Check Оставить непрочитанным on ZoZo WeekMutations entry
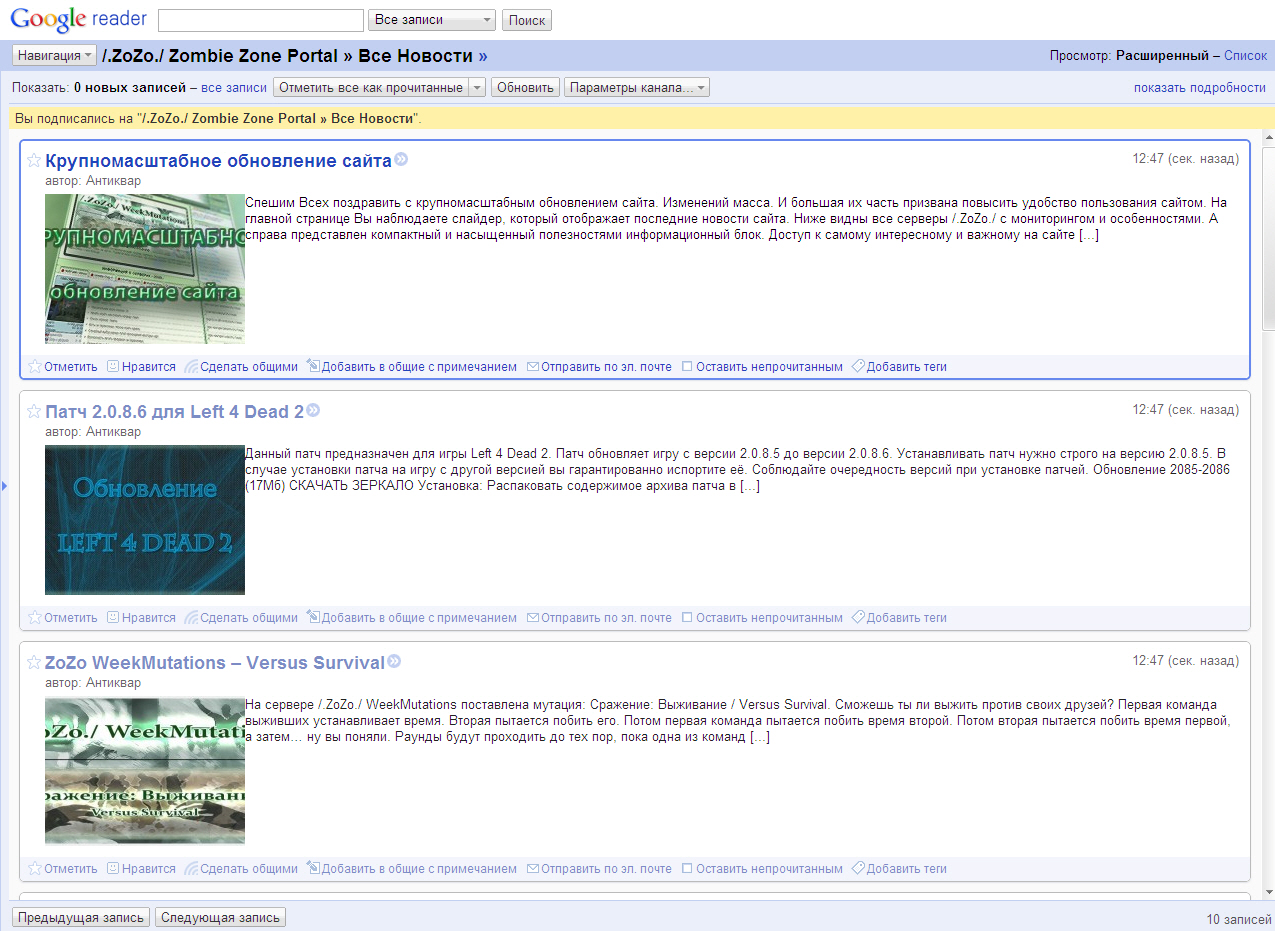 click(687, 869)
